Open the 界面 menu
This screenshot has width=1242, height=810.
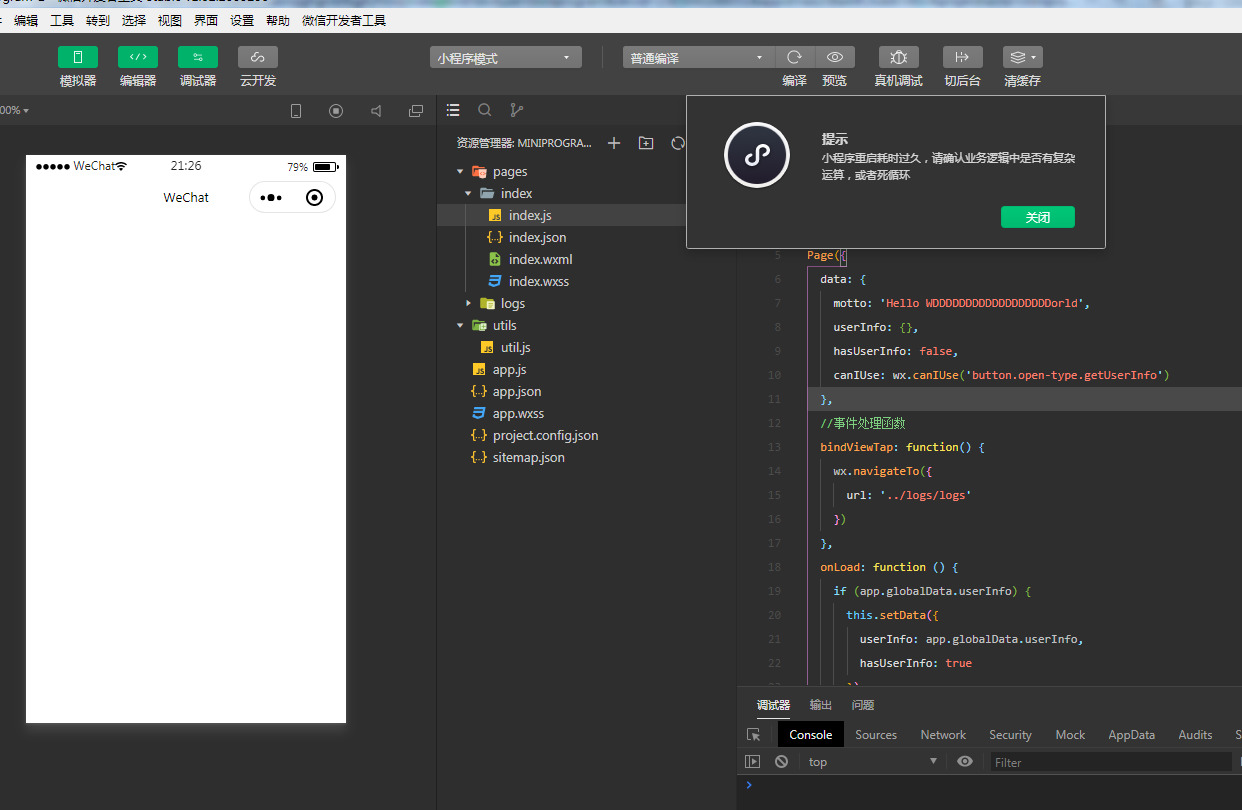tap(206, 20)
